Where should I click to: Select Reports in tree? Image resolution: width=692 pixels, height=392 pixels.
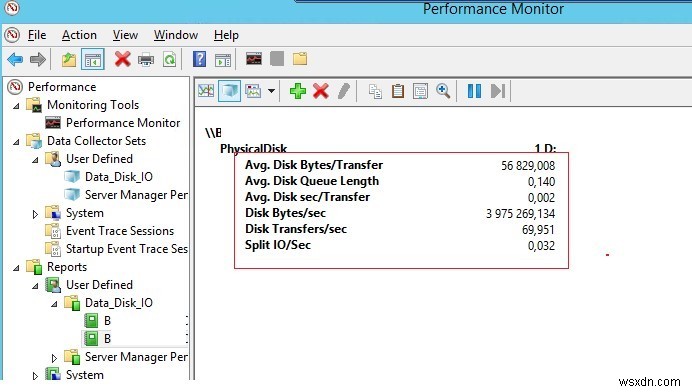pyautogui.click(x=67, y=267)
